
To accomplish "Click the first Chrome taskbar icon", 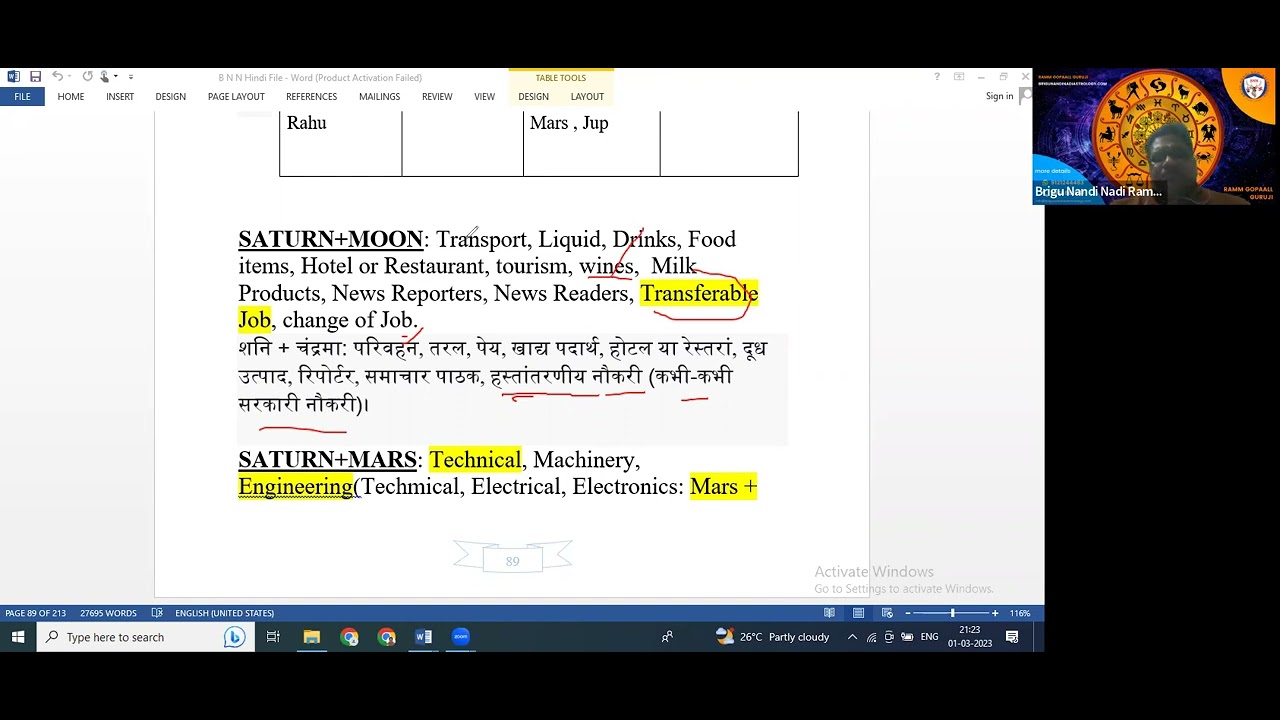I will click(x=349, y=637).
